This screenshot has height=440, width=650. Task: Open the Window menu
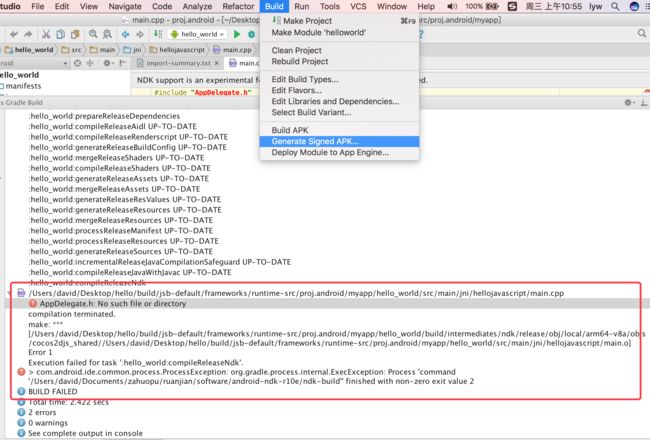(392, 6)
